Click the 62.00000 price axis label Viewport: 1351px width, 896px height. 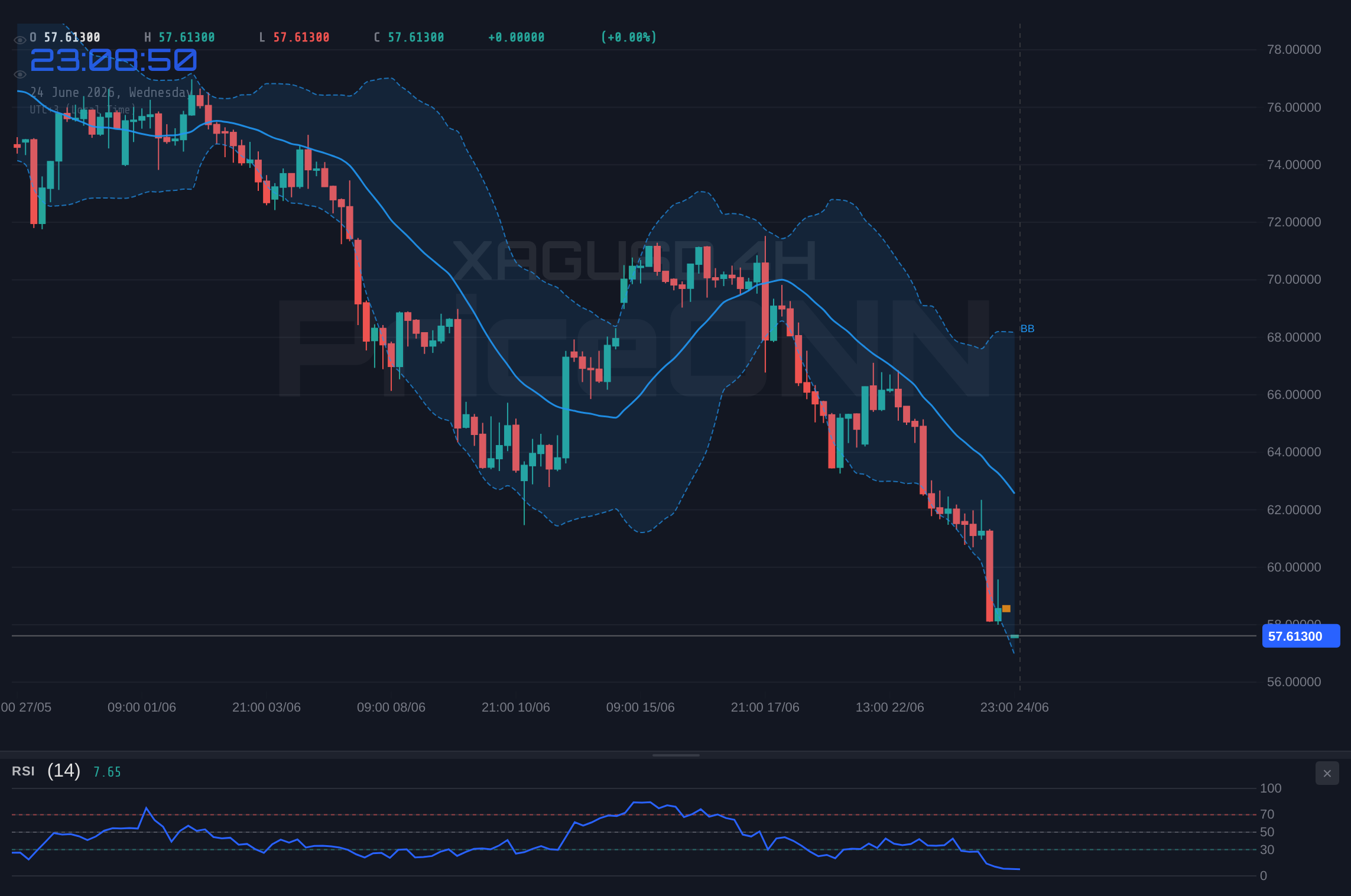(1294, 510)
